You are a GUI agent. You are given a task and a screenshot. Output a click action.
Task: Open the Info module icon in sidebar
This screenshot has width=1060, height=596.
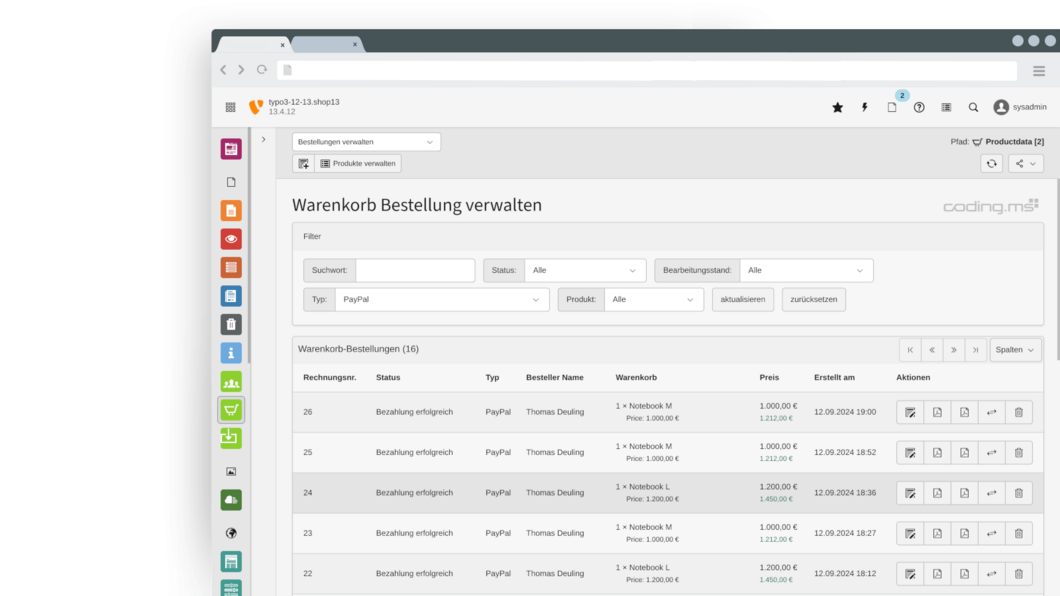click(230, 352)
